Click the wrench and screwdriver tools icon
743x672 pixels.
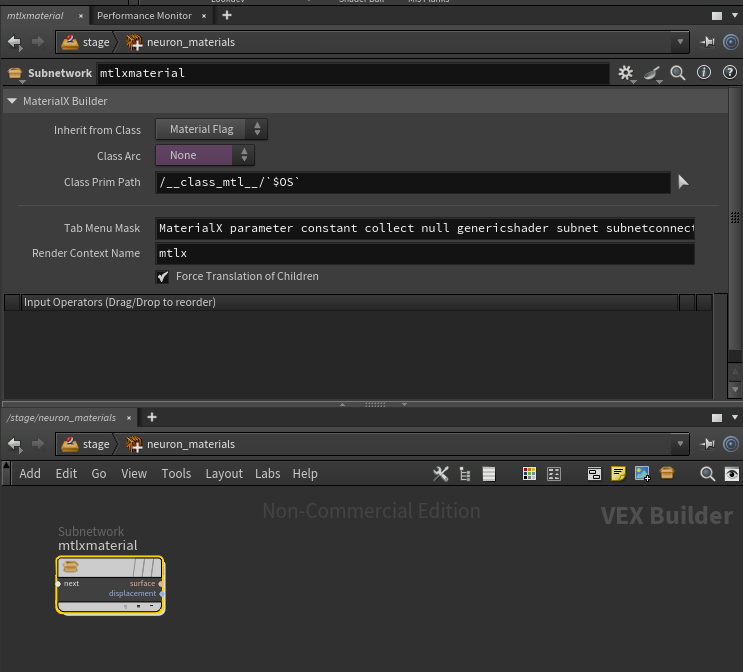tap(440, 474)
